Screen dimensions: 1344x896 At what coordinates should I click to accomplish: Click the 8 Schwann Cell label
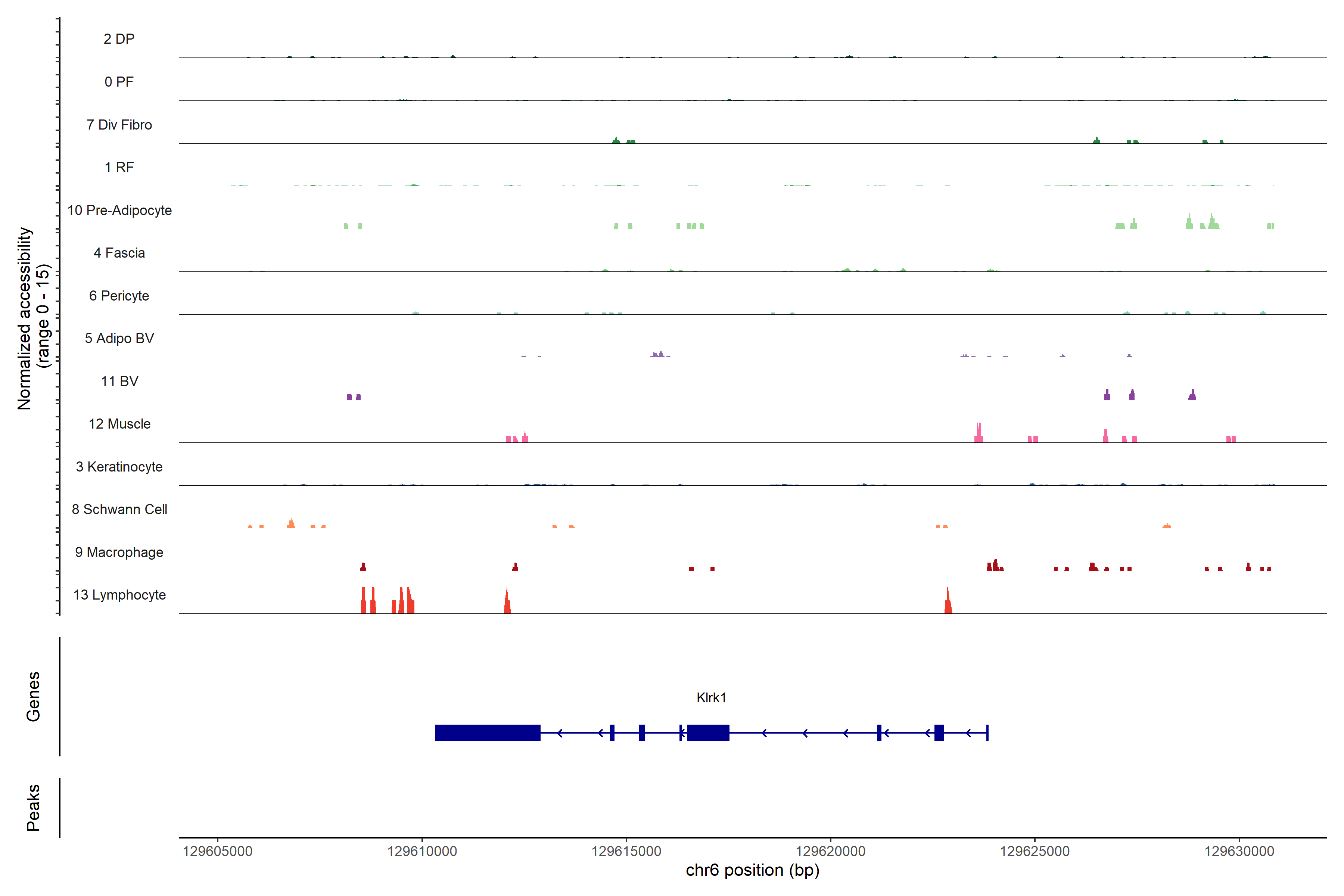point(119,509)
